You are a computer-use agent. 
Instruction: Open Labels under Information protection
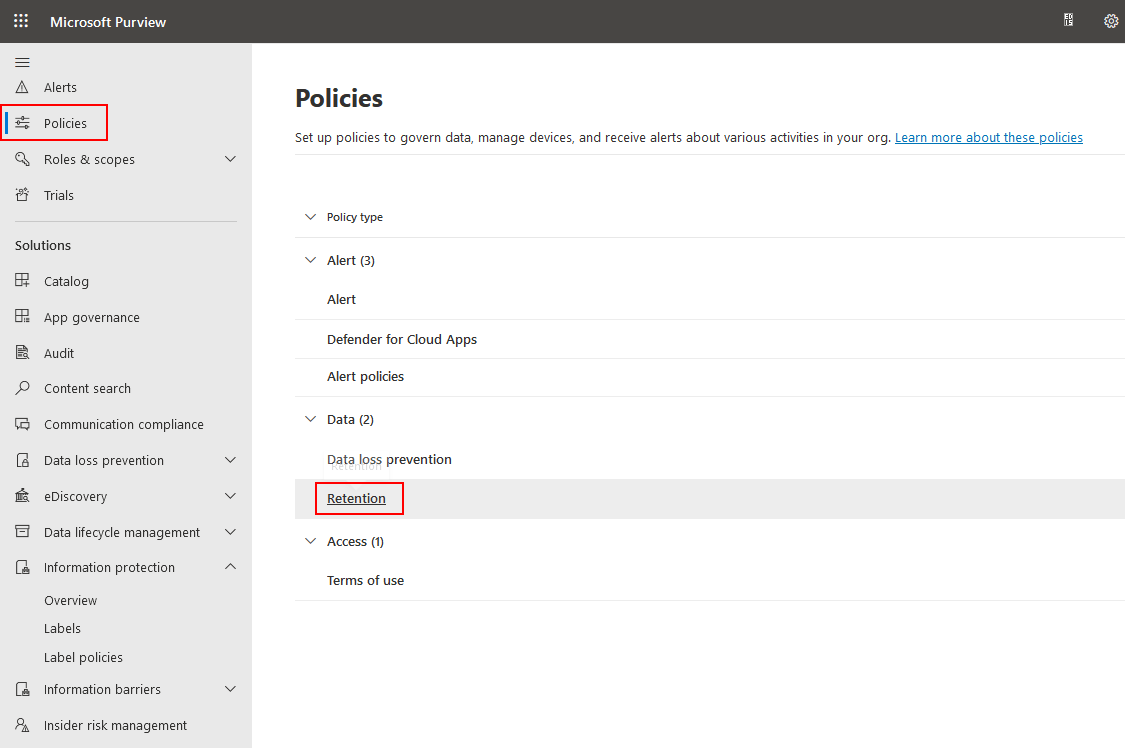[62, 628]
